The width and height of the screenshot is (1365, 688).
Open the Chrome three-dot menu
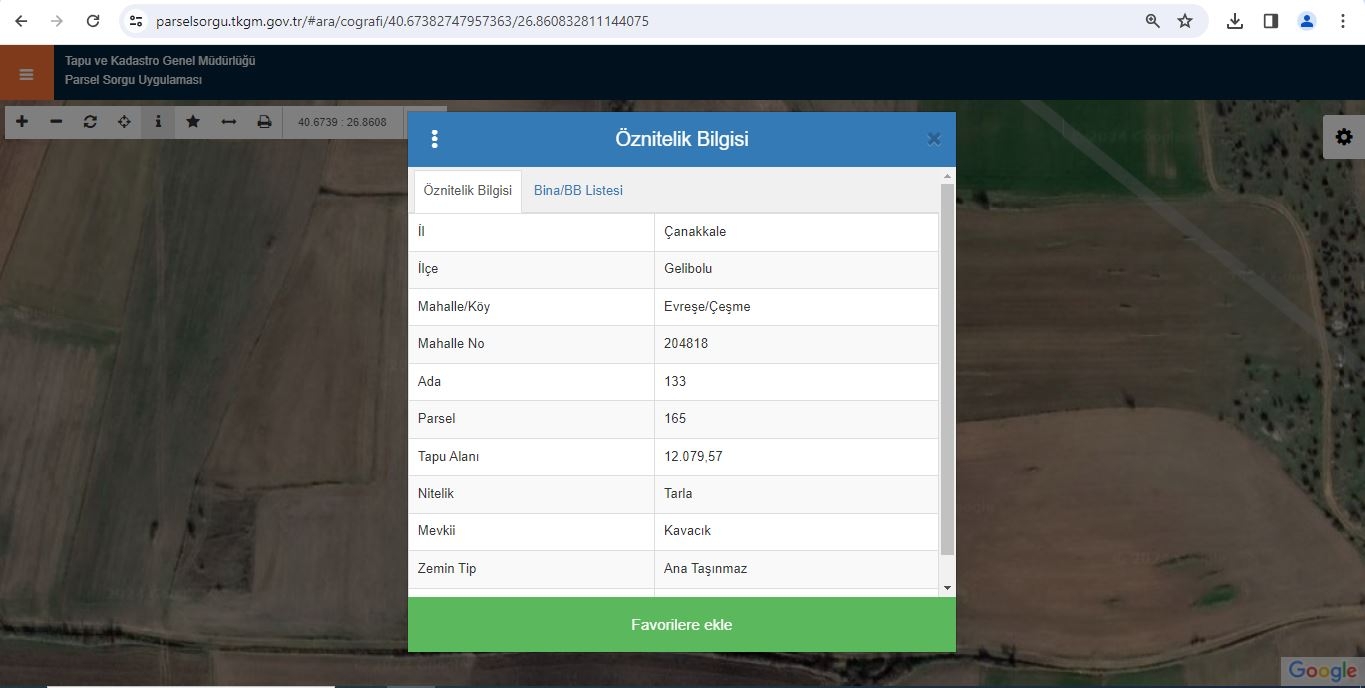click(1343, 21)
